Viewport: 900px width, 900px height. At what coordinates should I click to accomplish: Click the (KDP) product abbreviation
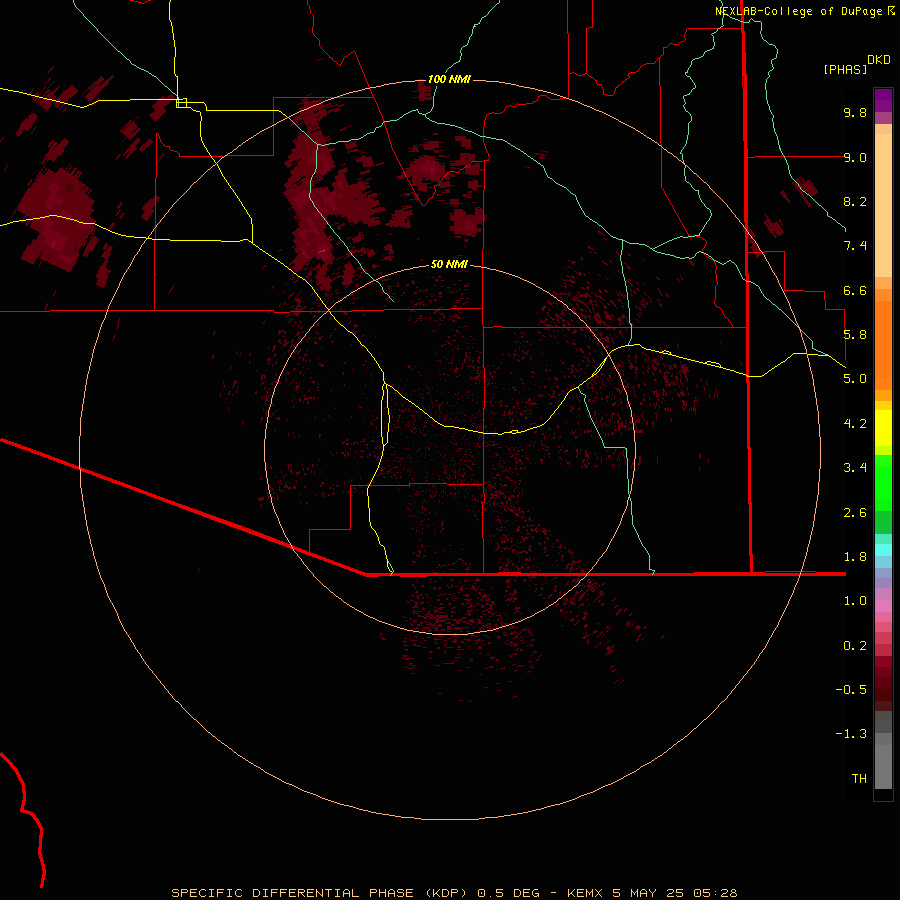click(x=446, y=893)
